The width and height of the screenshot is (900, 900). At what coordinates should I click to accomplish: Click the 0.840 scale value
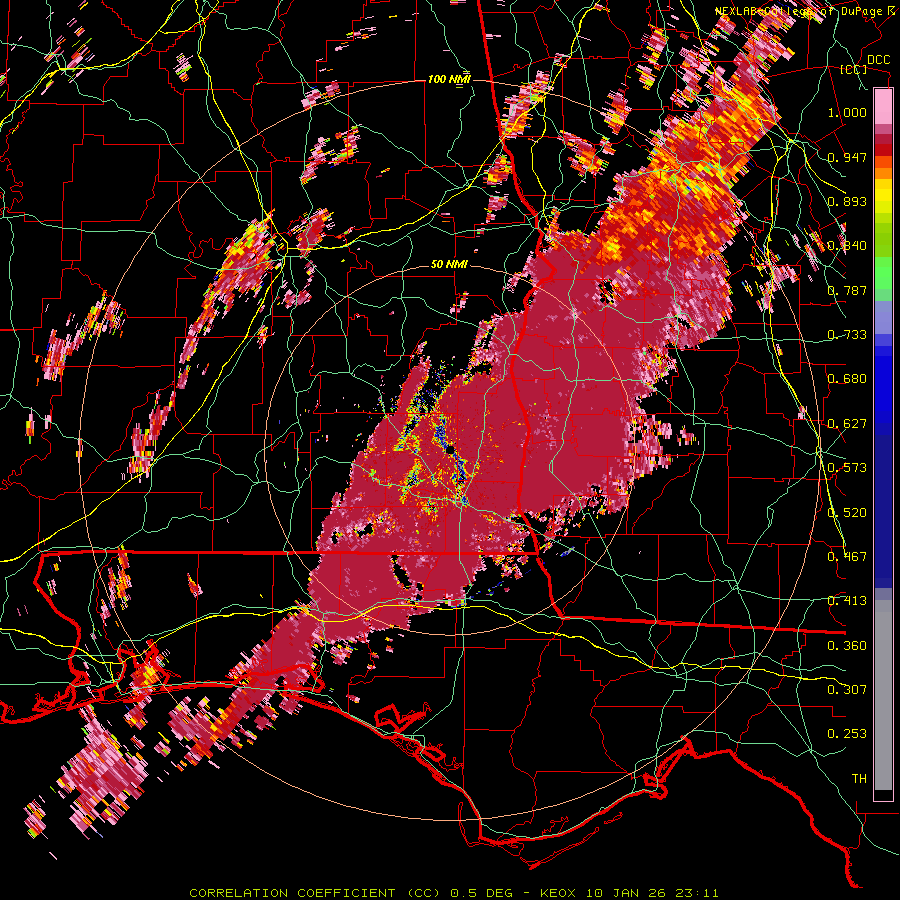(847, 246)
